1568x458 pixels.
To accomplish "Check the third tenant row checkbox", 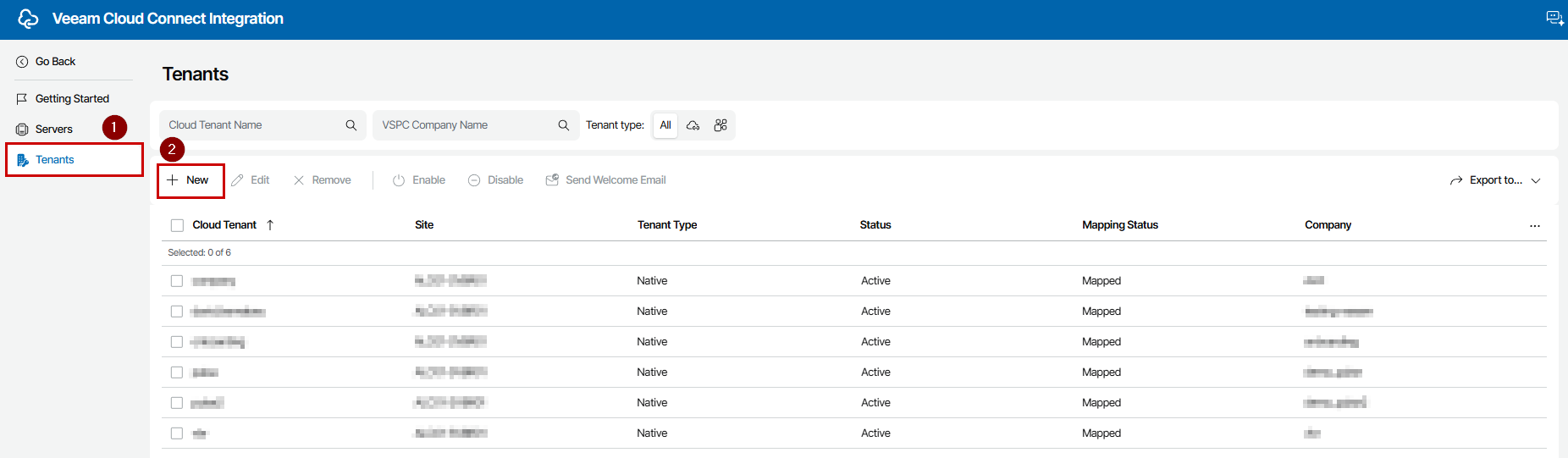I will [x=177, y=342].
